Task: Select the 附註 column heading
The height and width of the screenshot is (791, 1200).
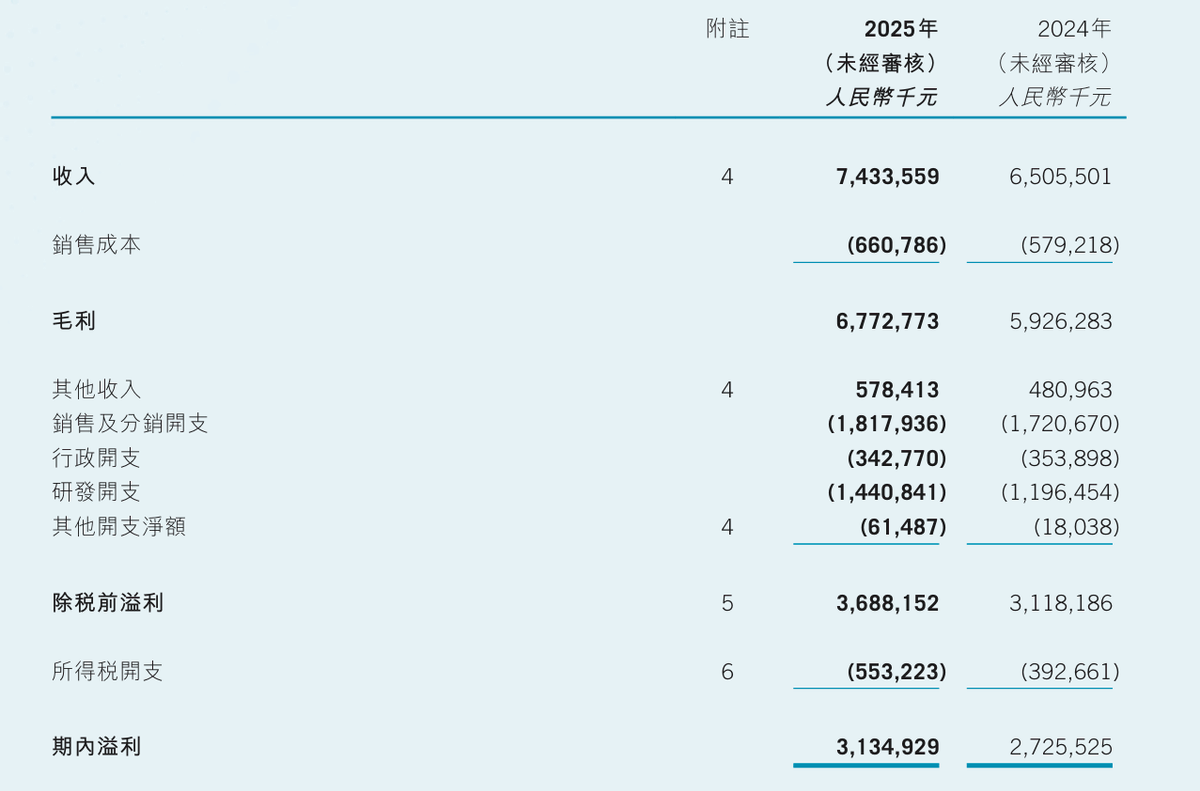Action: coord(727,30)
